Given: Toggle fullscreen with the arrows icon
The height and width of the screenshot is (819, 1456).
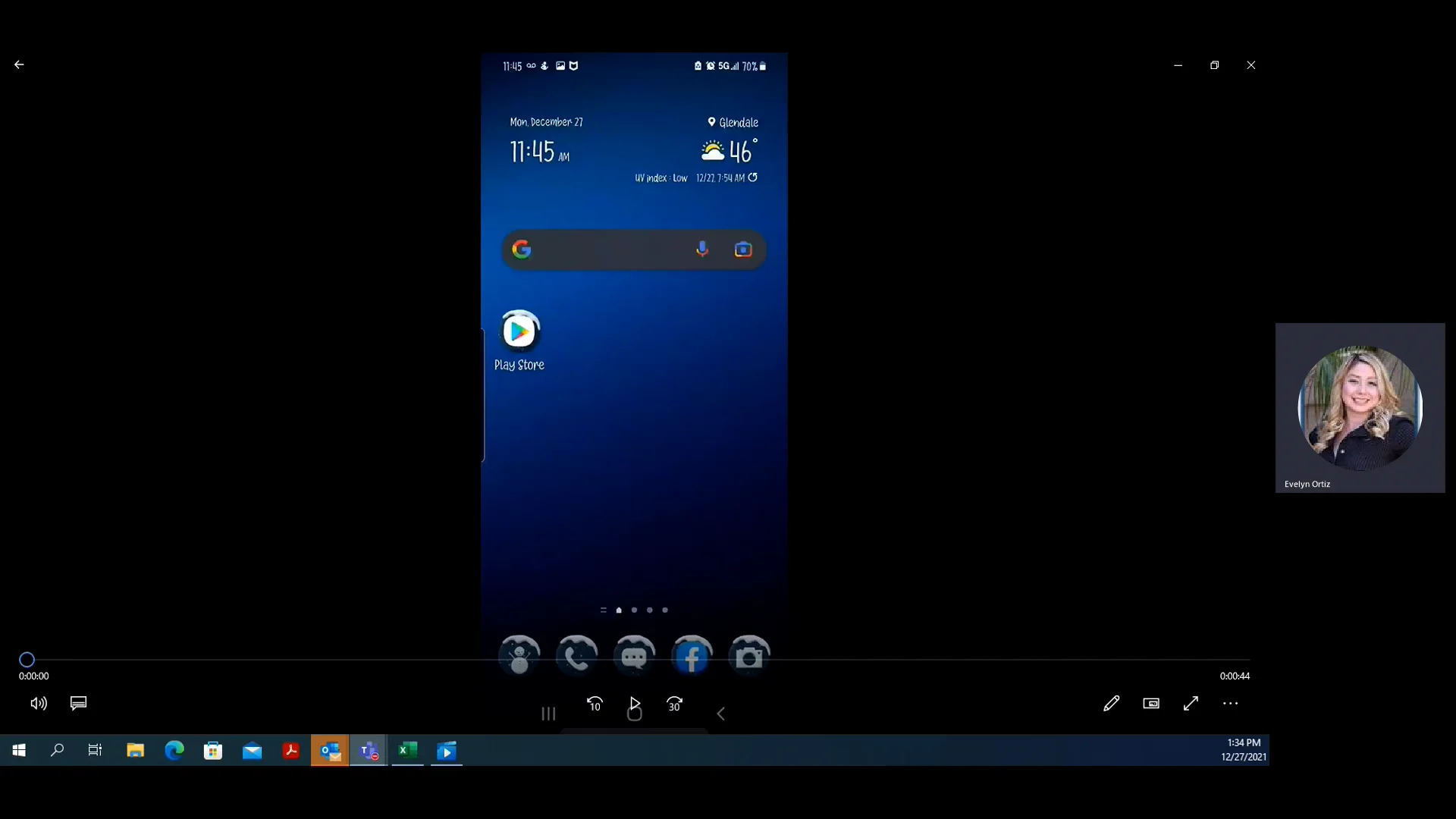Looking at the screenshot, I should coord(1191,704).
